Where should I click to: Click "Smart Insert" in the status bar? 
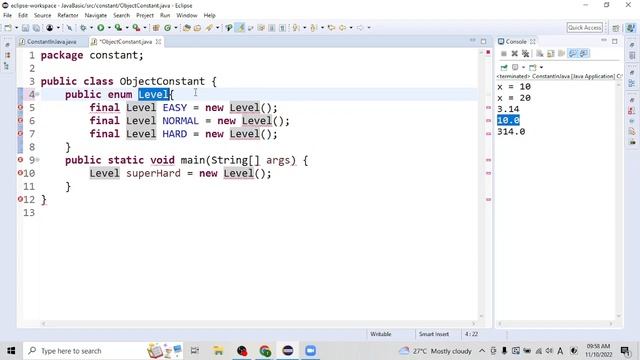click(x=433, y=334)
